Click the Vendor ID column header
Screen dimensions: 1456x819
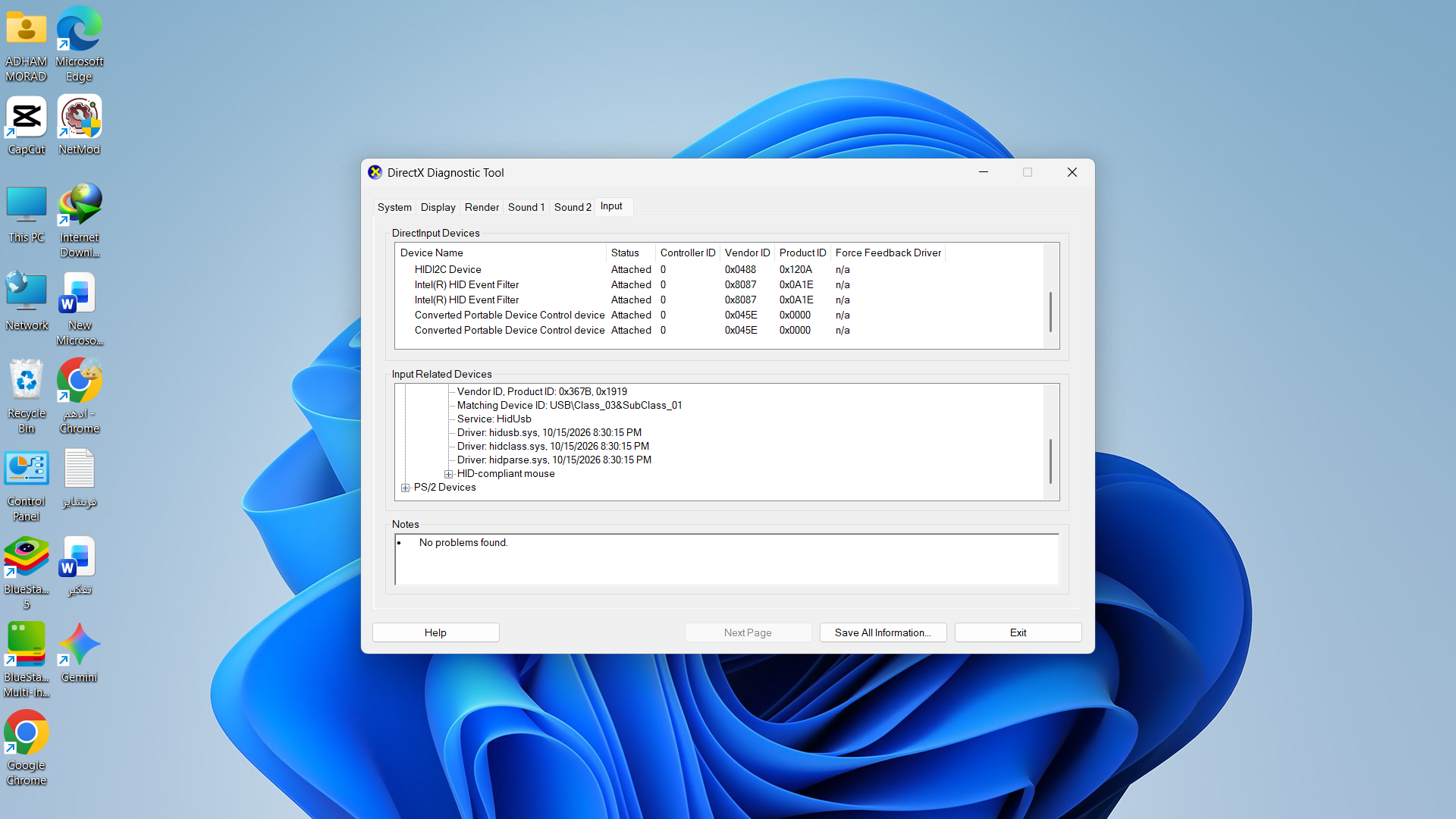(x=747, y=253)
